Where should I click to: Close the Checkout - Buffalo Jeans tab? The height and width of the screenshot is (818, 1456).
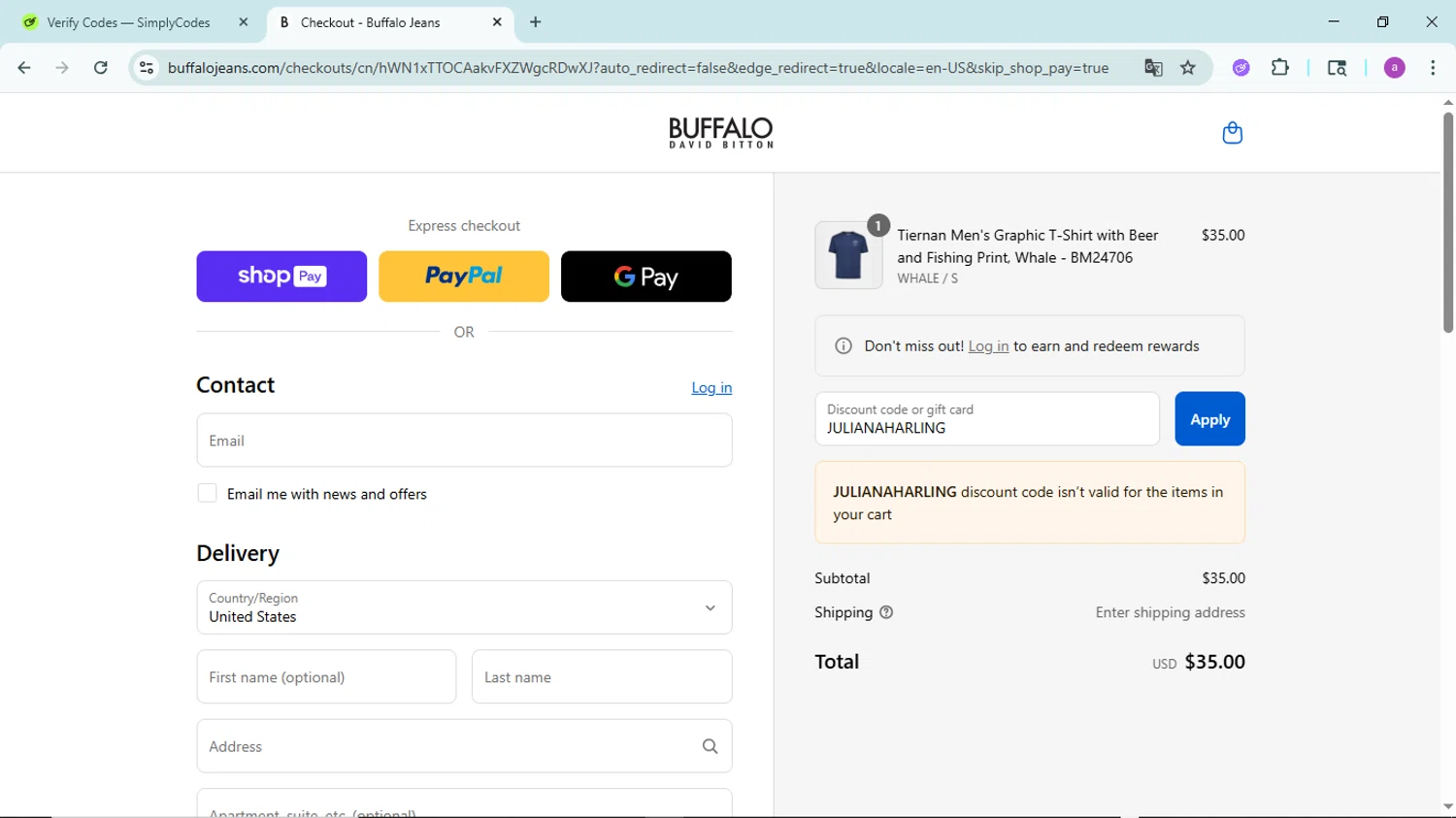497,22
